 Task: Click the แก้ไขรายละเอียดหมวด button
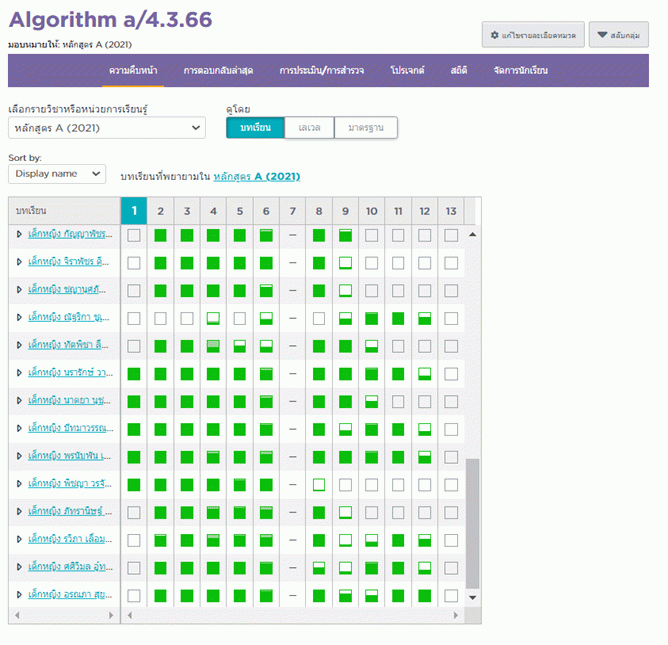[532, 35]
